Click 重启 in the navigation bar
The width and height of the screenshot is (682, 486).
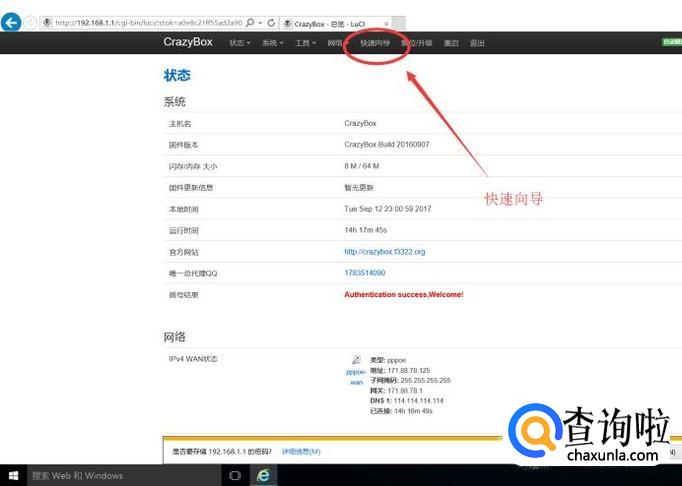click(451, 43)
